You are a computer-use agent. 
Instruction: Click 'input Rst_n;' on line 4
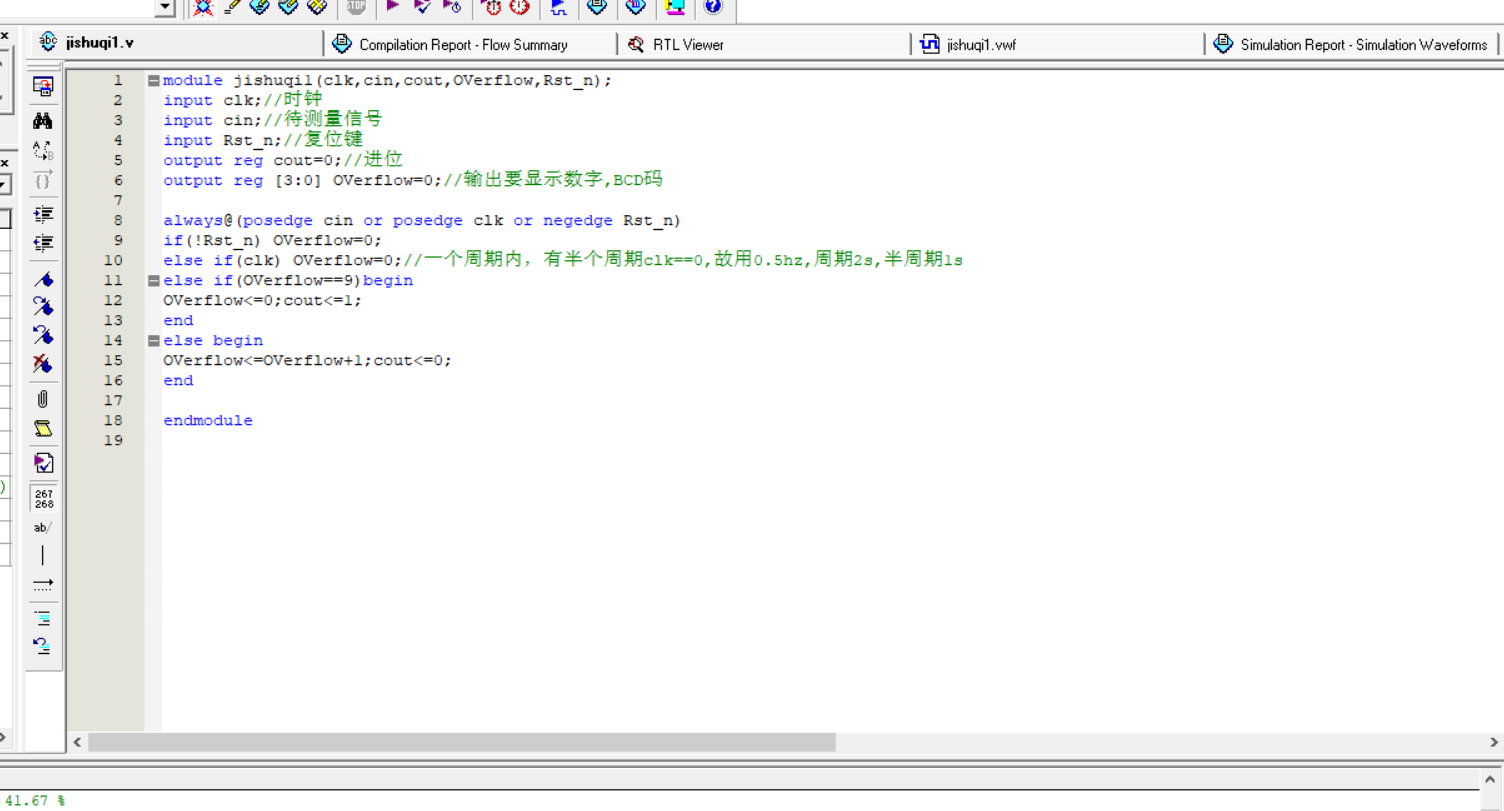click(223, 141)
